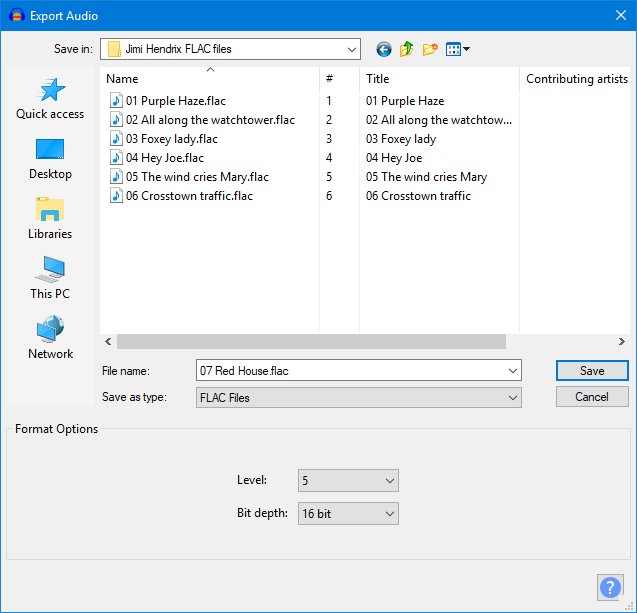This screenshot has width=637, height=613.
Task: Click the Back navigation arrow icon
Action: [384, 49]
